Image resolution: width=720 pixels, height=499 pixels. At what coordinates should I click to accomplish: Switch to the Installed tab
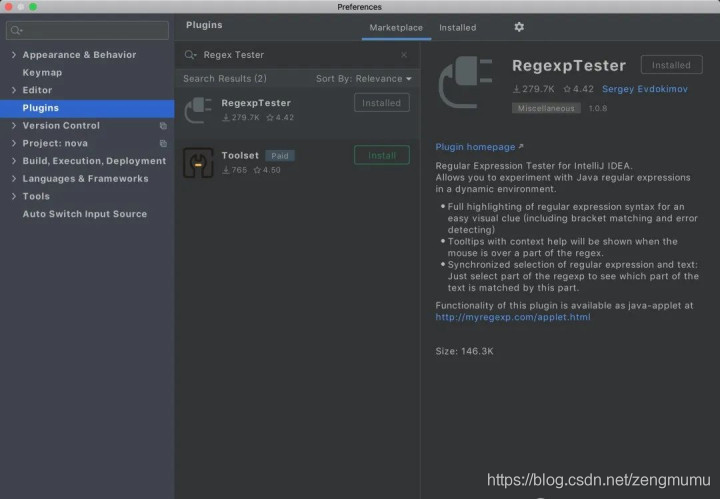click(x=457, y=28)
